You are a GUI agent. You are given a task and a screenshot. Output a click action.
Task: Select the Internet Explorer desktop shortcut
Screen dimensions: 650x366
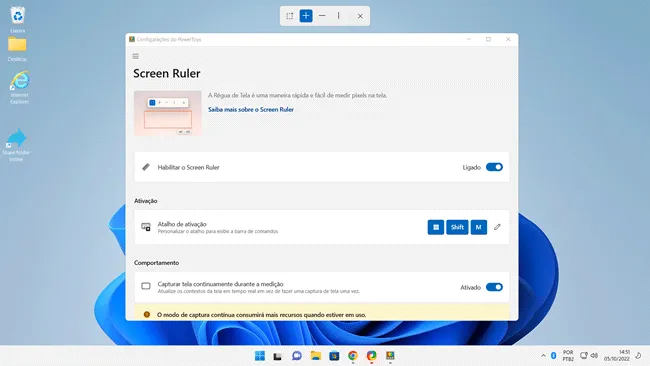[19, 87]
